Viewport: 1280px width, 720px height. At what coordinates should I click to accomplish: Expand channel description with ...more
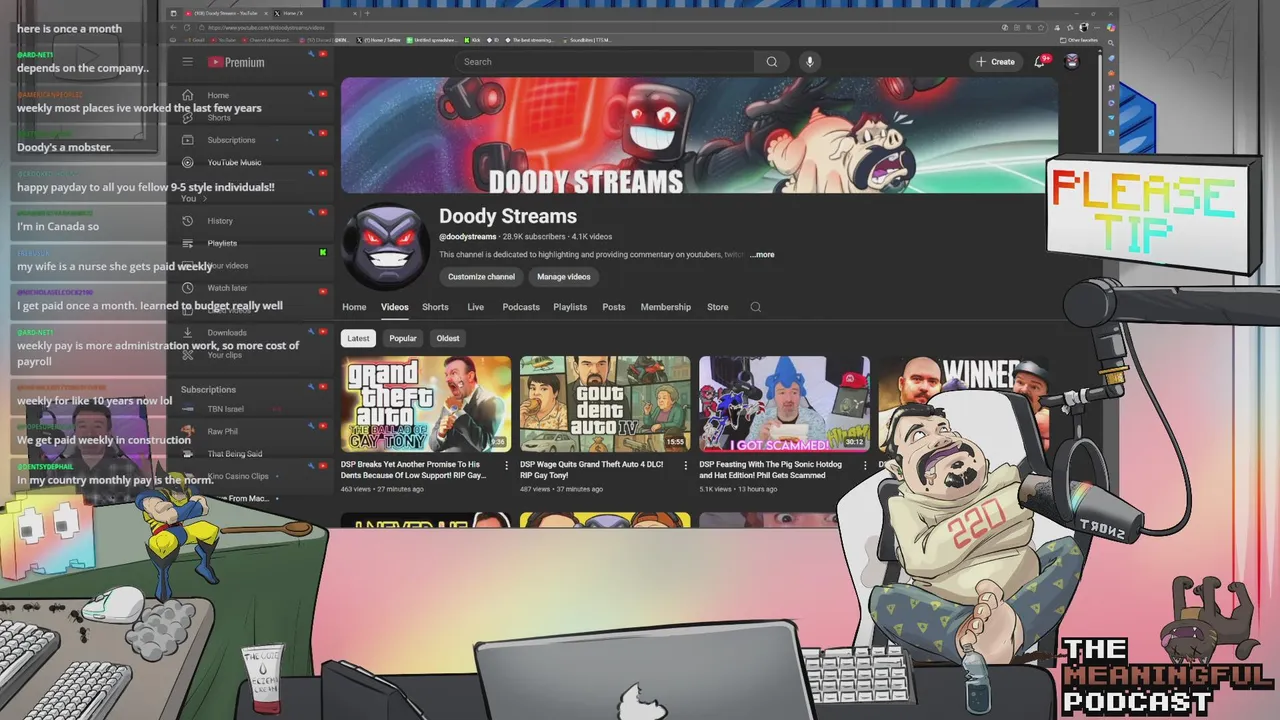[x=762, y=255]
